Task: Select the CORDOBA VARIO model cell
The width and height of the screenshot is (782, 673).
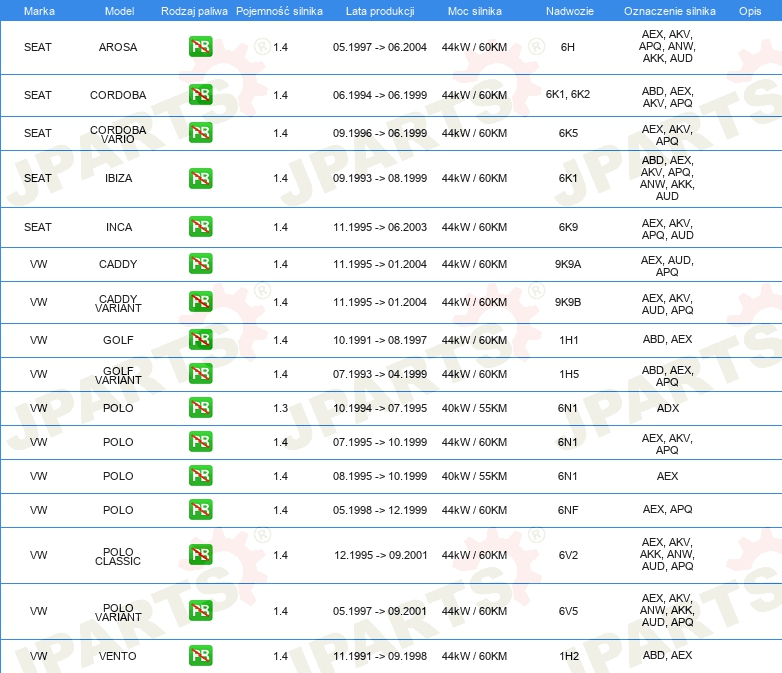Action: point(118,134)
